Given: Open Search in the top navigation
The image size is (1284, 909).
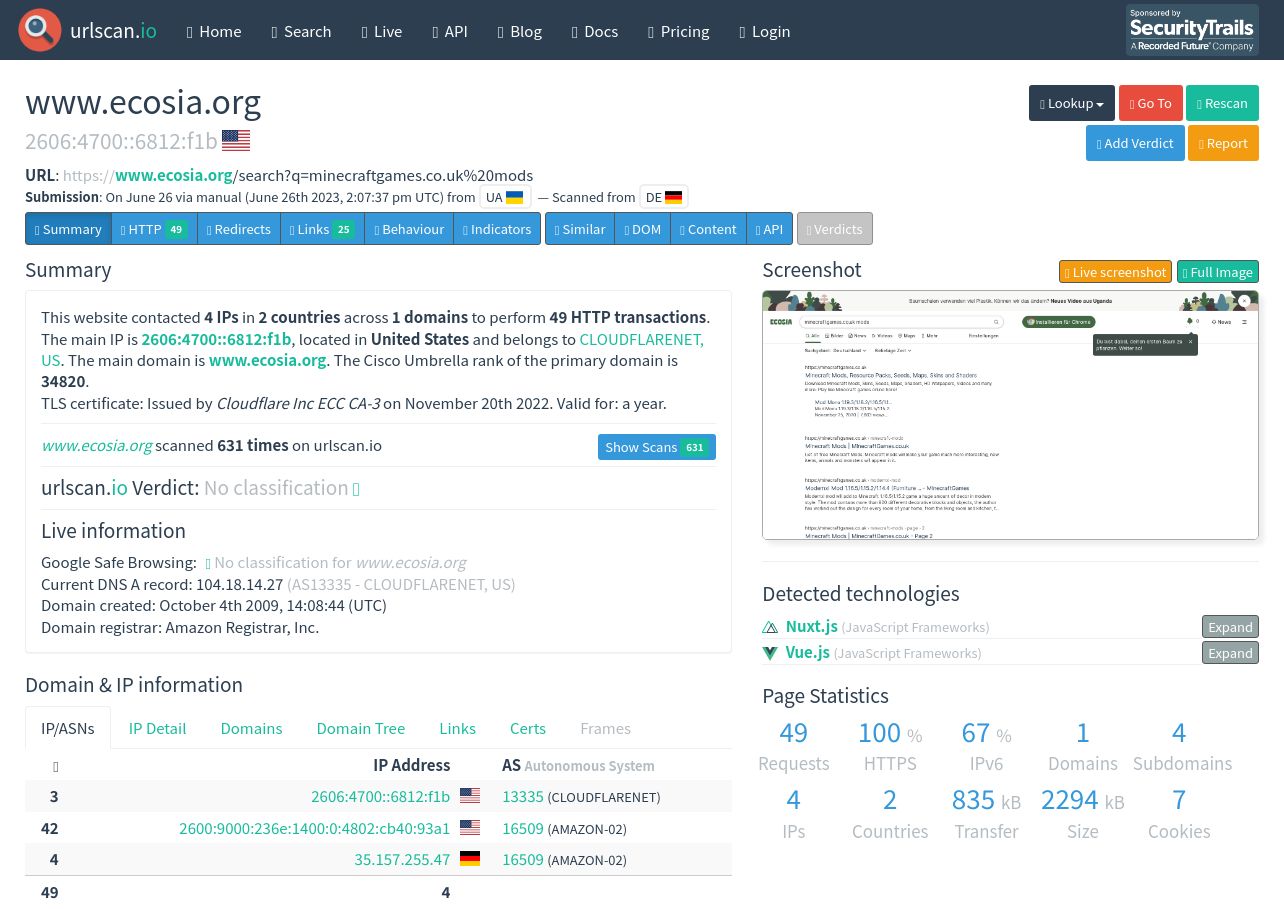Looking at the screenshot, I should click(301, 31).
